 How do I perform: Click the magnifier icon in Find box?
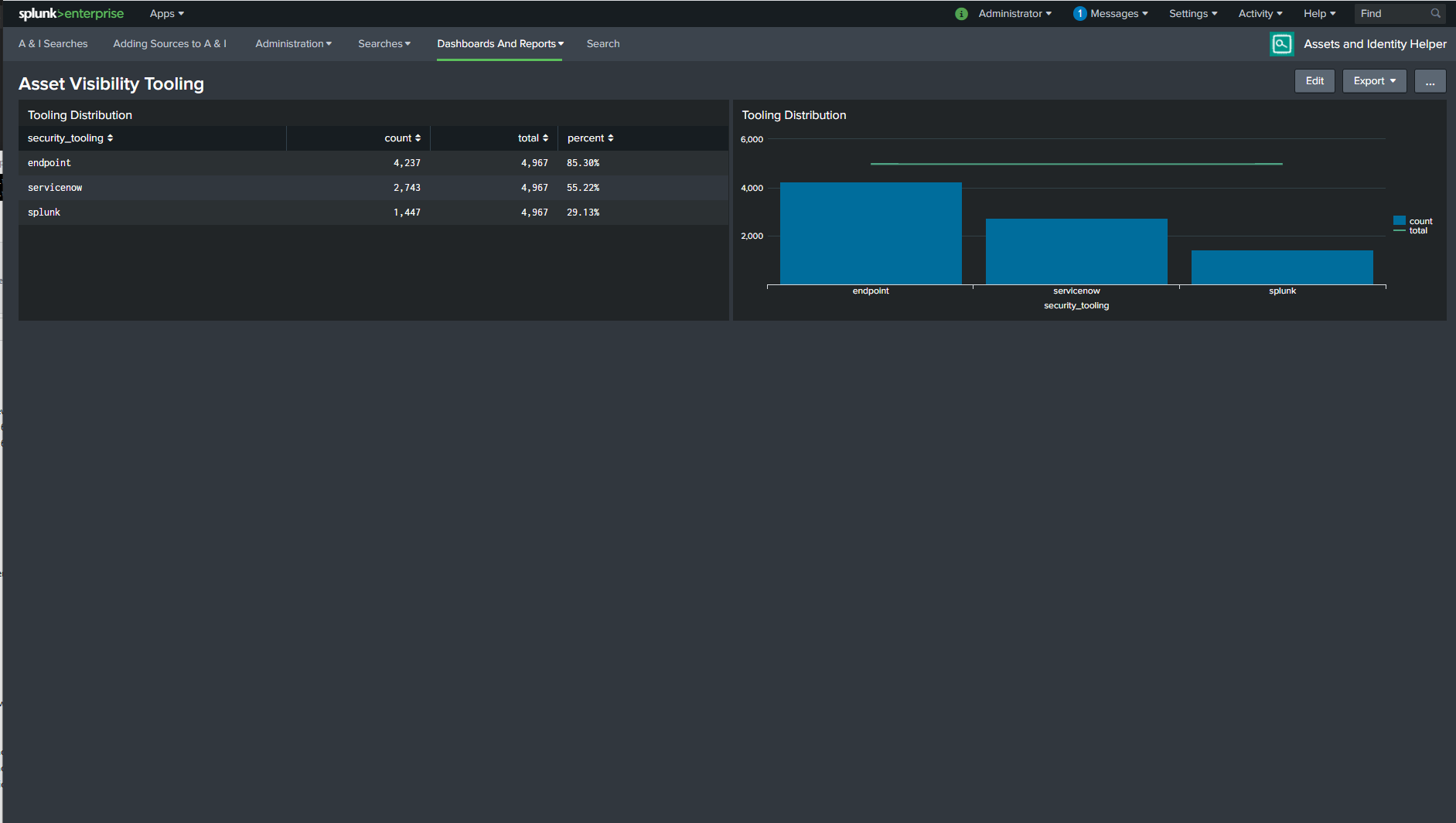[1436, 14]
